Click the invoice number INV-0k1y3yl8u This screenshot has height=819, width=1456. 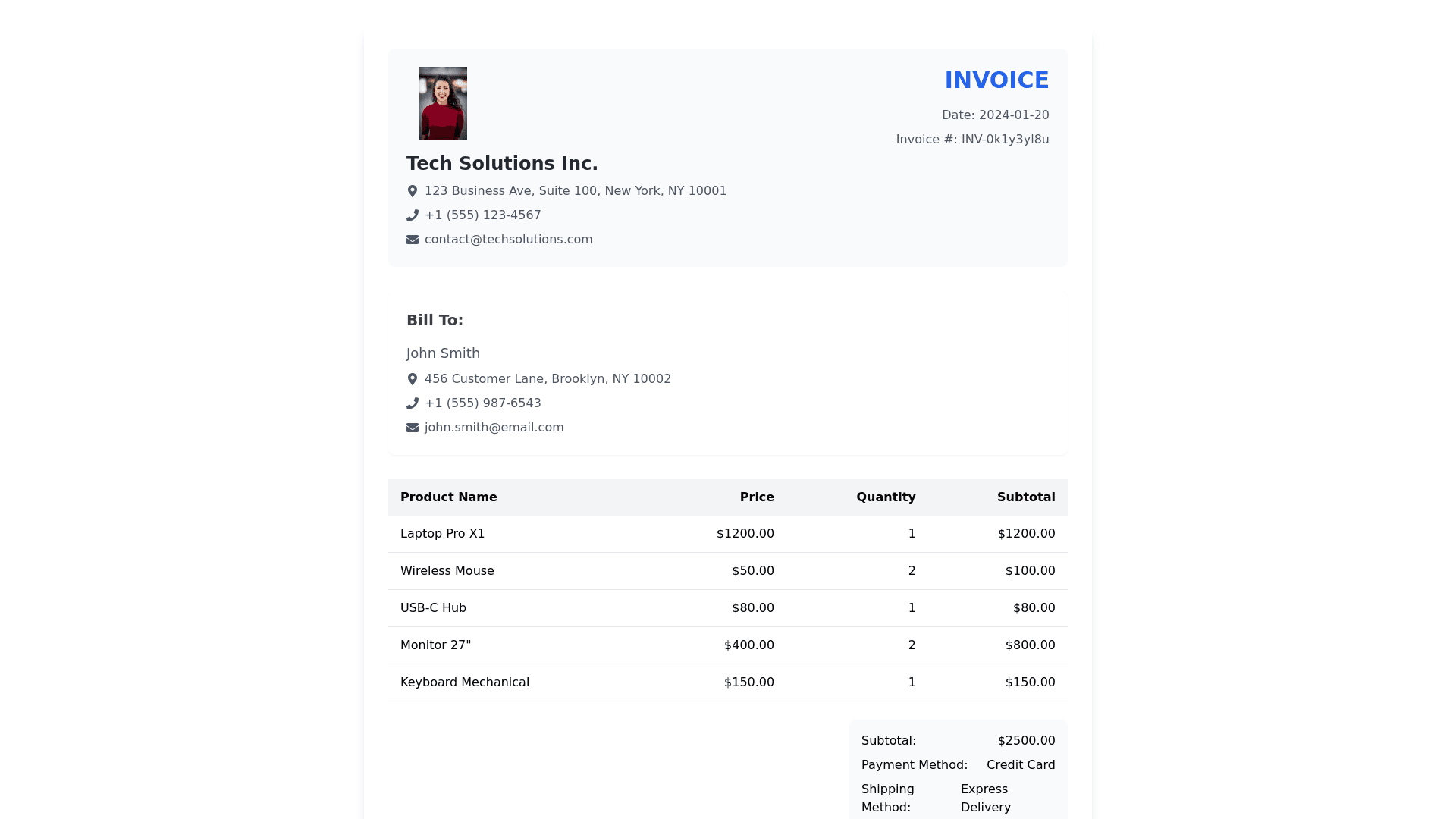pos(1005,140)
